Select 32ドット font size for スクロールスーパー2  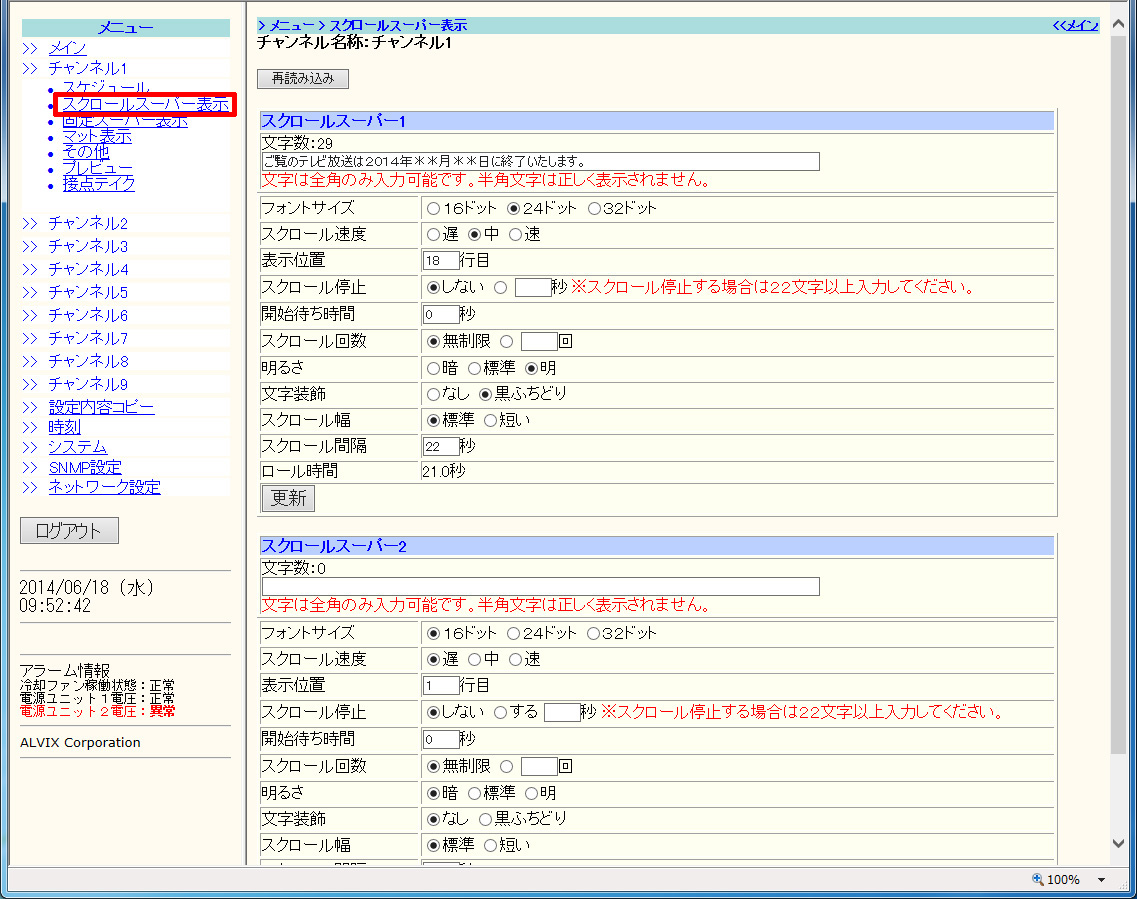pos(593,634)
